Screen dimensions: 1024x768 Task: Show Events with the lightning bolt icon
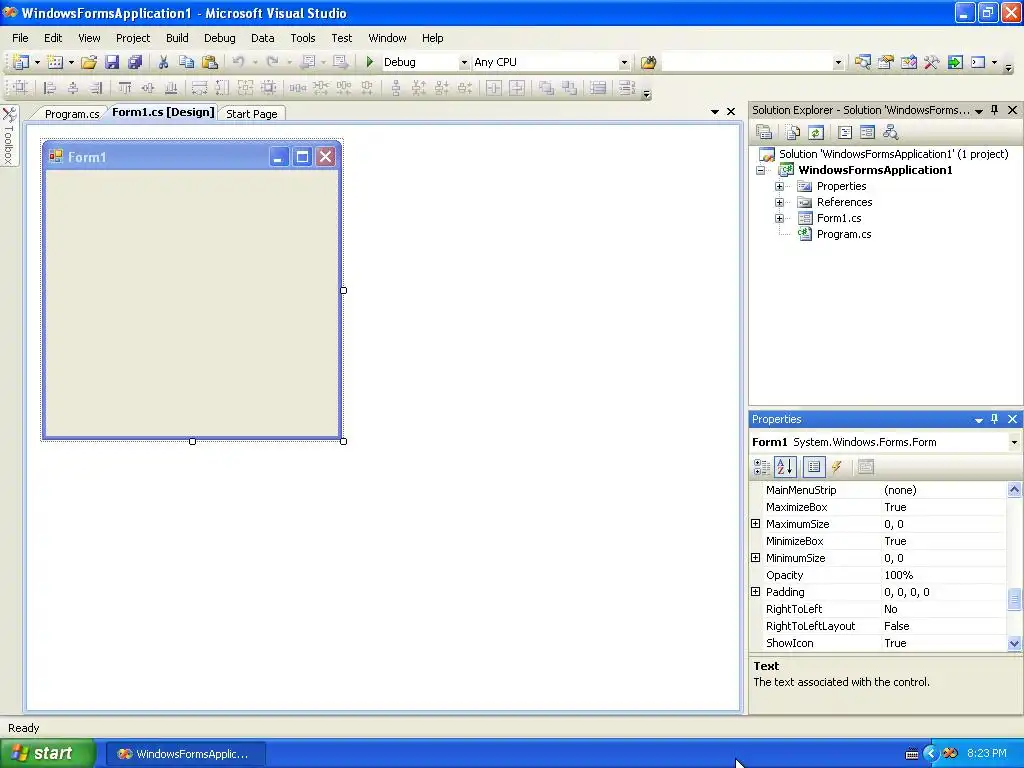837,467
